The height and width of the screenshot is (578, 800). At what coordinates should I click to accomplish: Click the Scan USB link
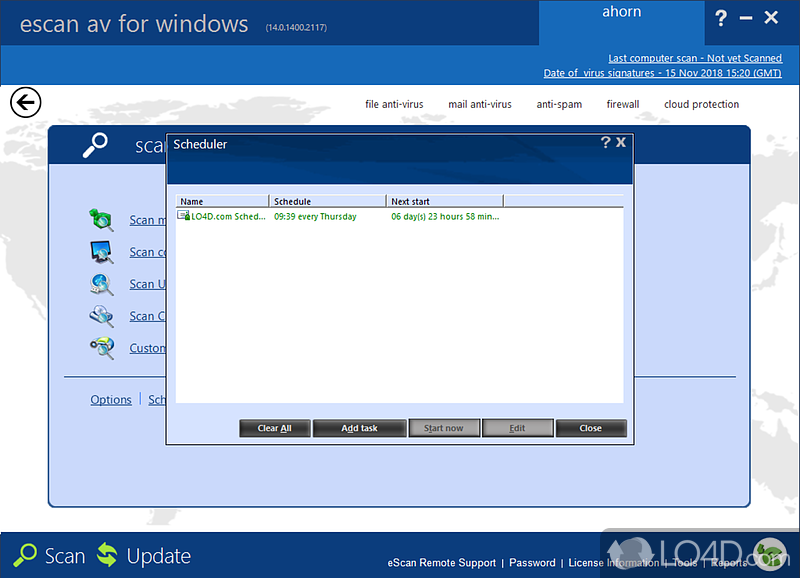coord(147,284)
